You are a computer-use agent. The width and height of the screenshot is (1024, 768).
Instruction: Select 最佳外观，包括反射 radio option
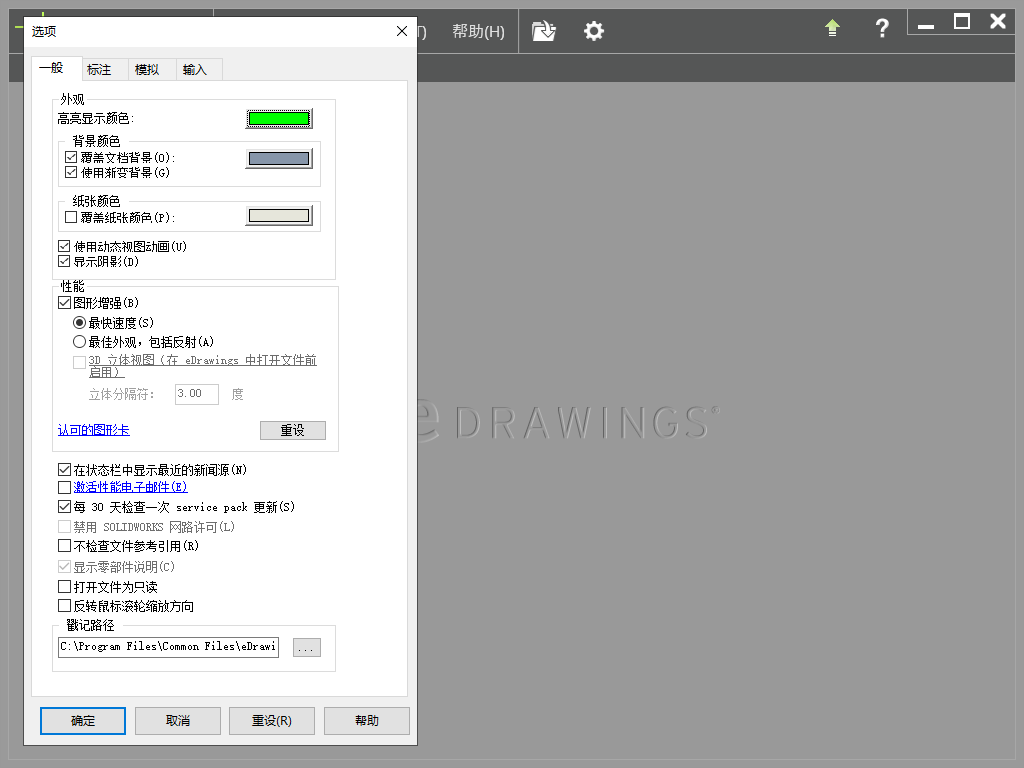pos(80,342)
